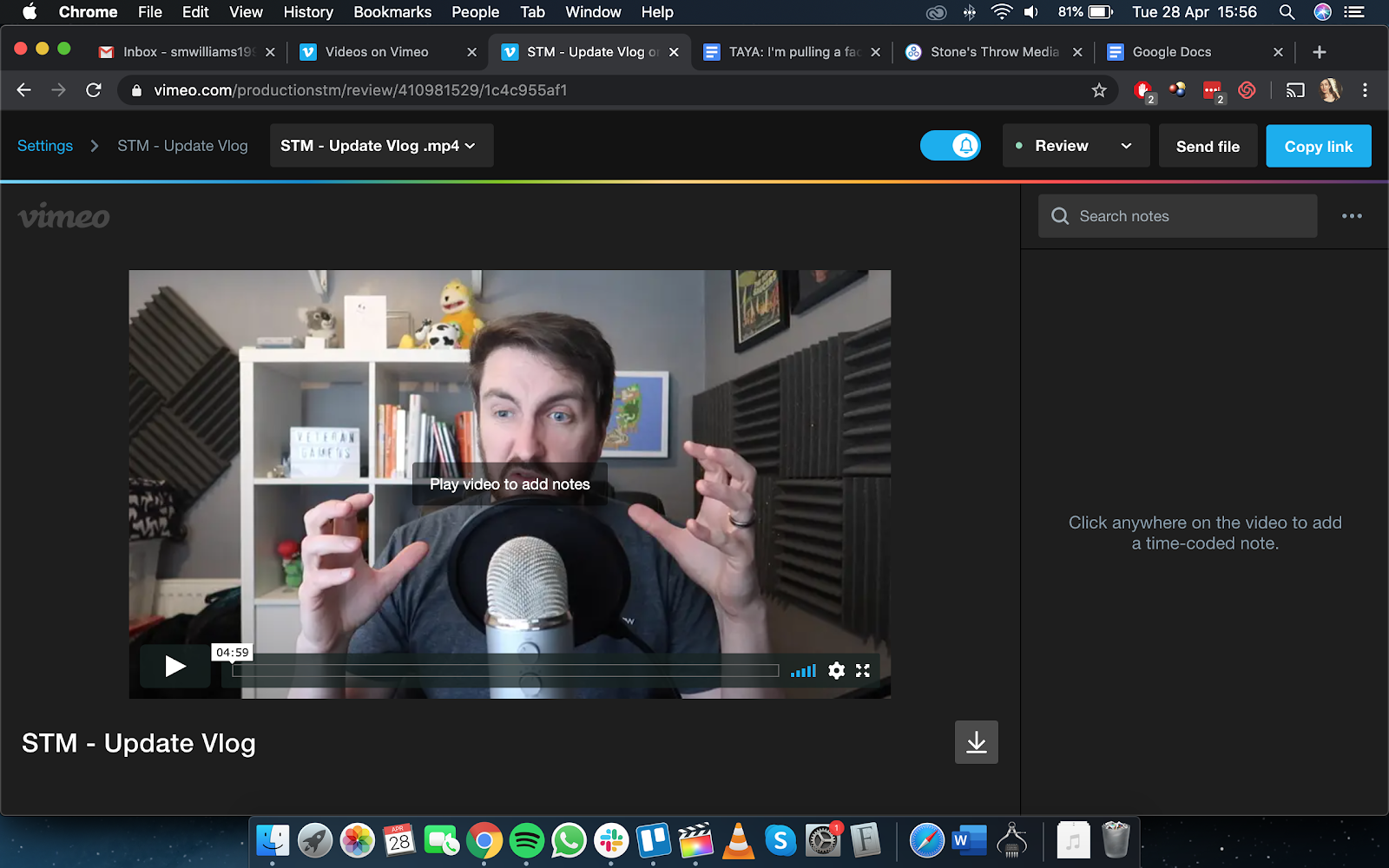
Task: Open Notification Center in the menu bar
Action: pos(1354,12)
